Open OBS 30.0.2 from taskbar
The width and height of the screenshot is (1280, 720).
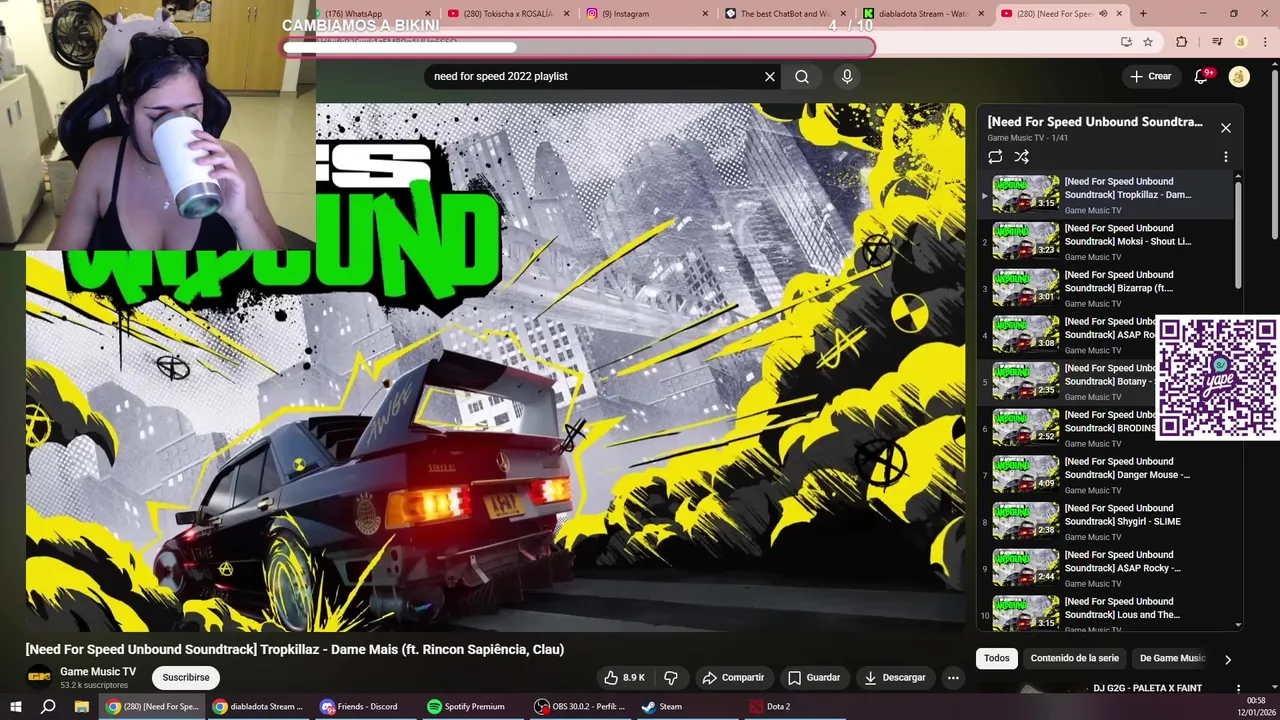coord(579,706)
